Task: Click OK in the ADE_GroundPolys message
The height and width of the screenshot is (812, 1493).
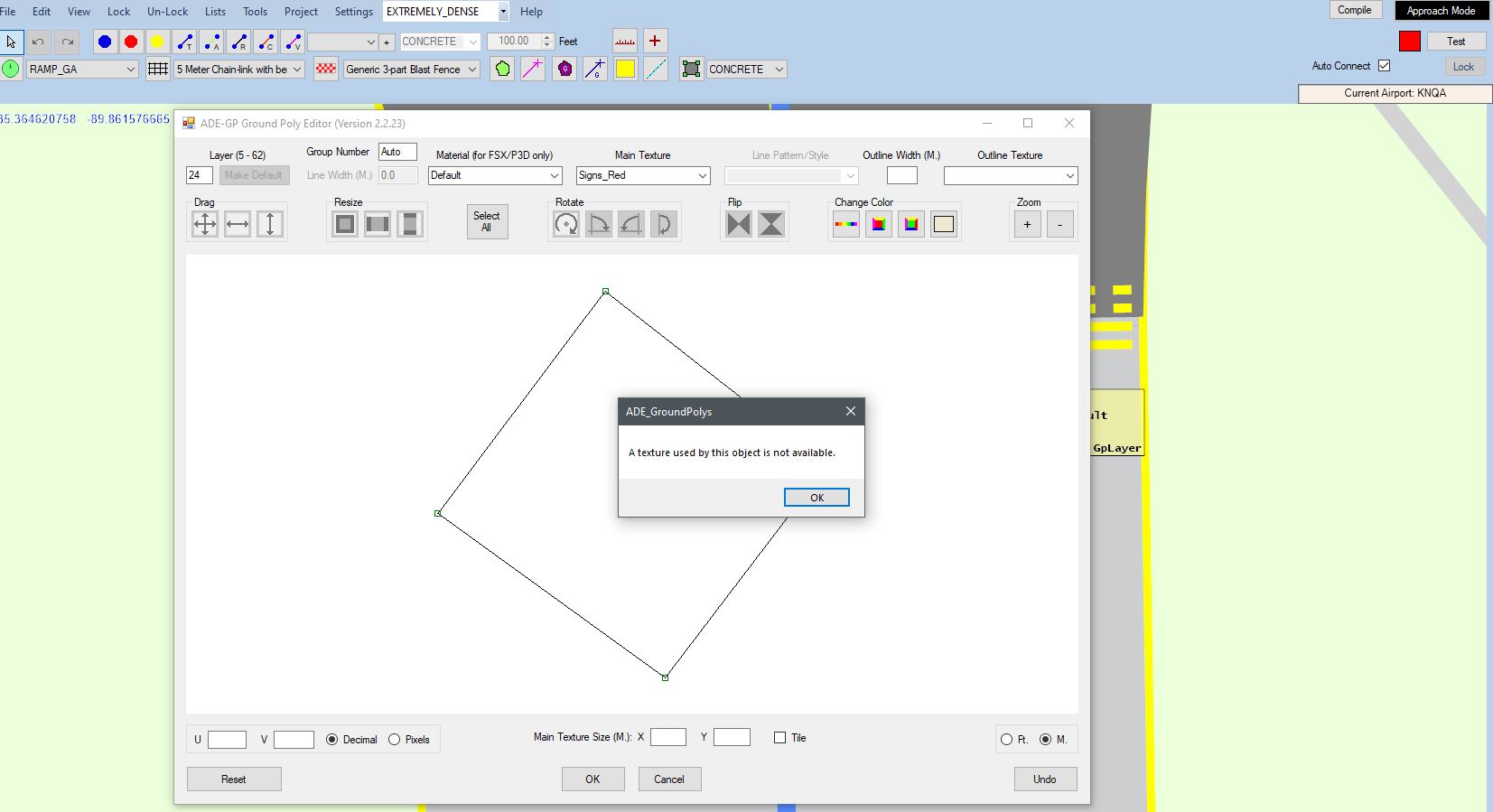Action: point(816,498)
